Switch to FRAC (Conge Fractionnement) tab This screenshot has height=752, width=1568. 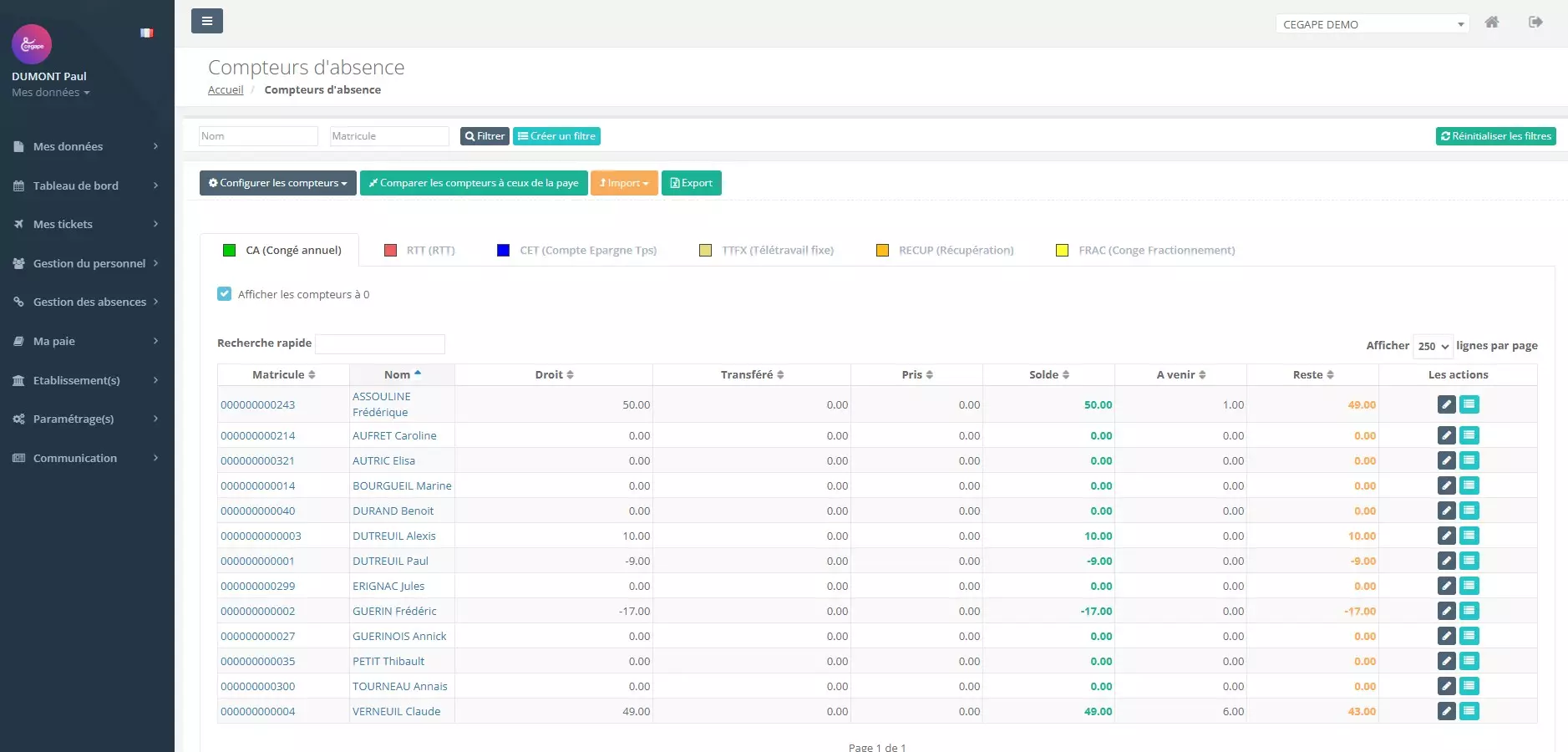pos(1145,250)
